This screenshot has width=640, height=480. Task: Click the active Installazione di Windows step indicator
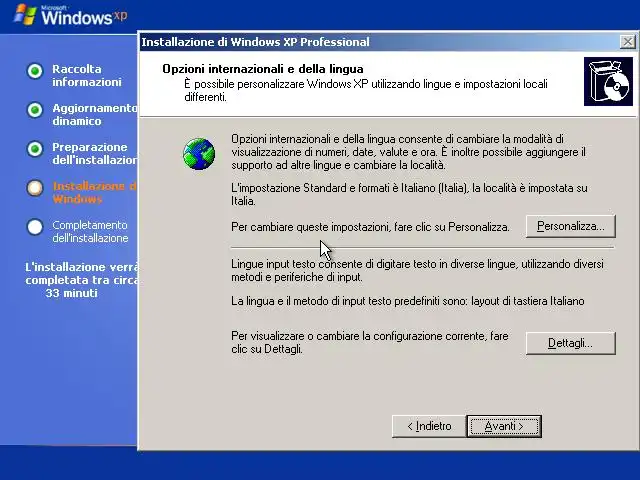click(35, 188)
